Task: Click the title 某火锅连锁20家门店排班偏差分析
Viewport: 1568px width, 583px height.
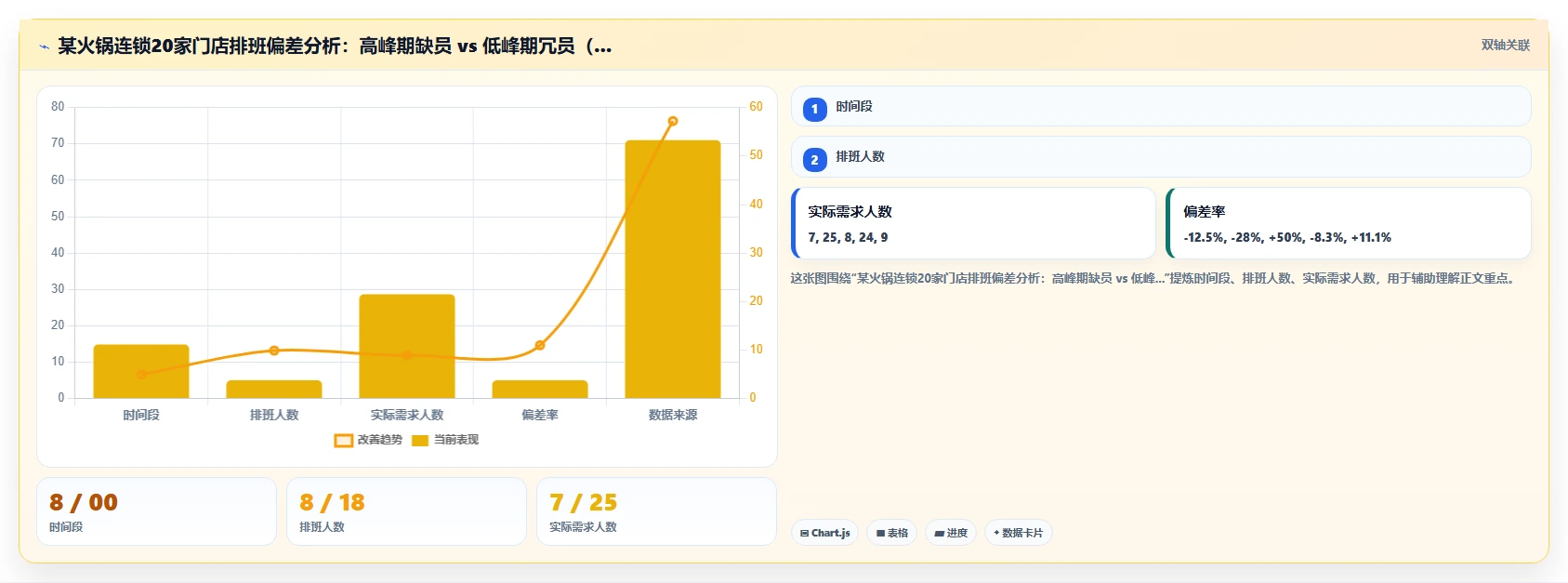Action: point(335,46)
